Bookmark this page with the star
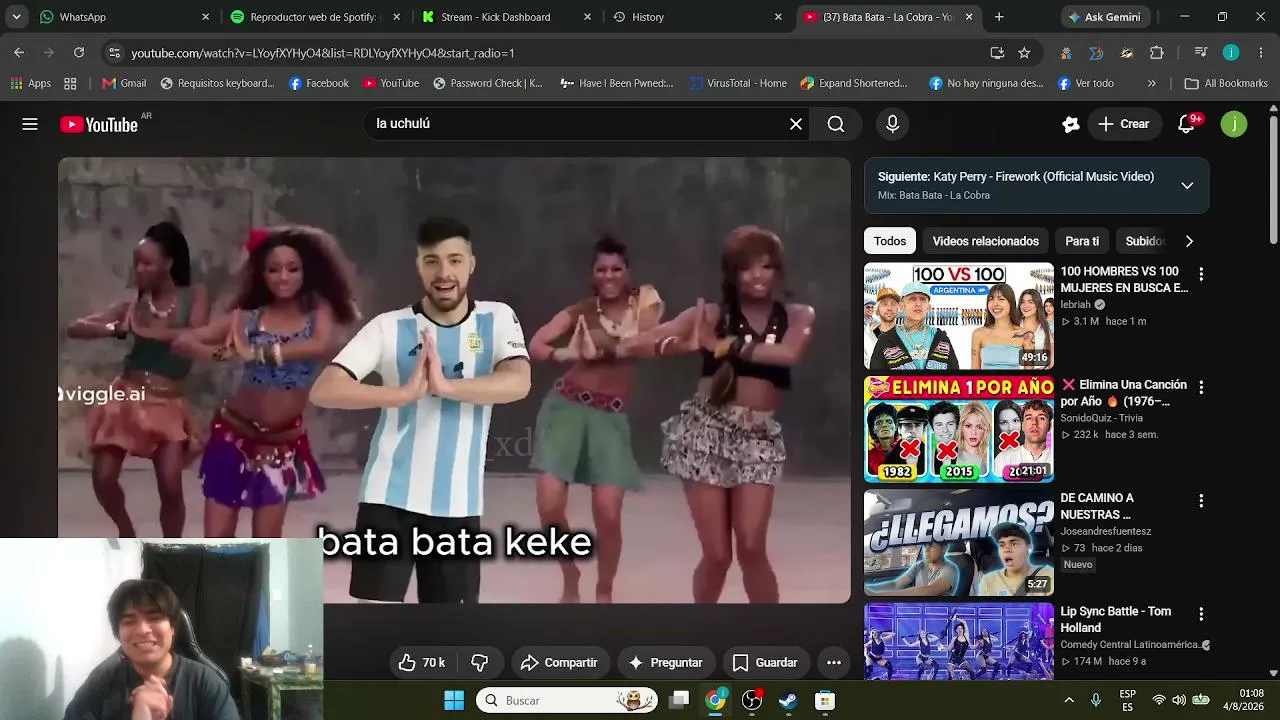 (1024, 53)
